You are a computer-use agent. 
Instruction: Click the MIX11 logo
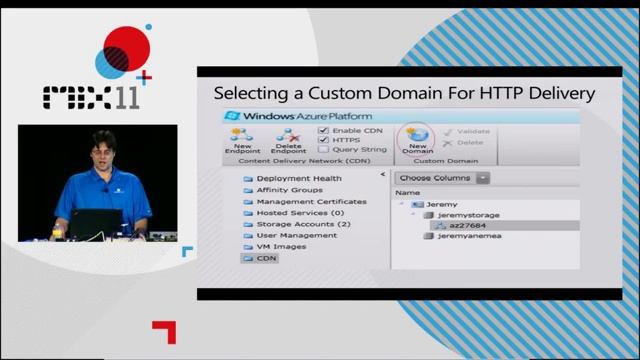[x=97, y=67]
